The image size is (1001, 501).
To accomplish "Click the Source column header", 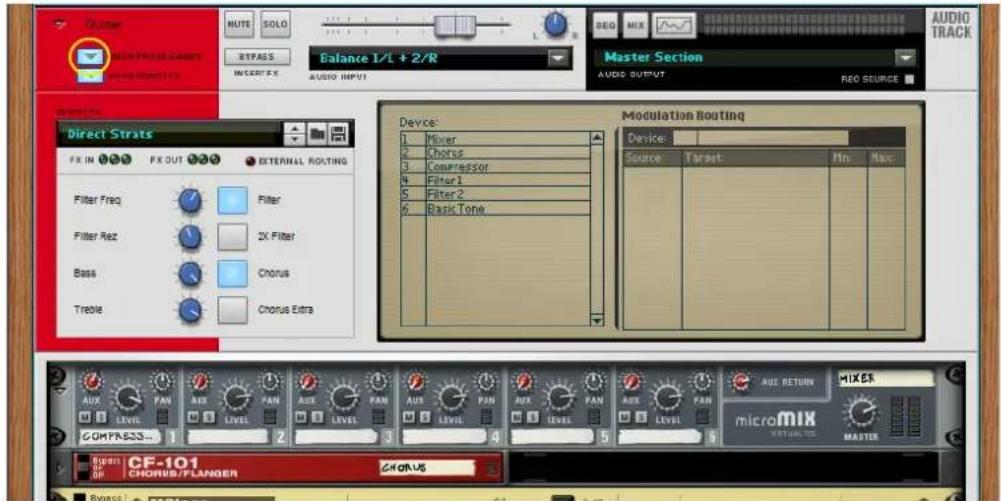I will (652, 158).
